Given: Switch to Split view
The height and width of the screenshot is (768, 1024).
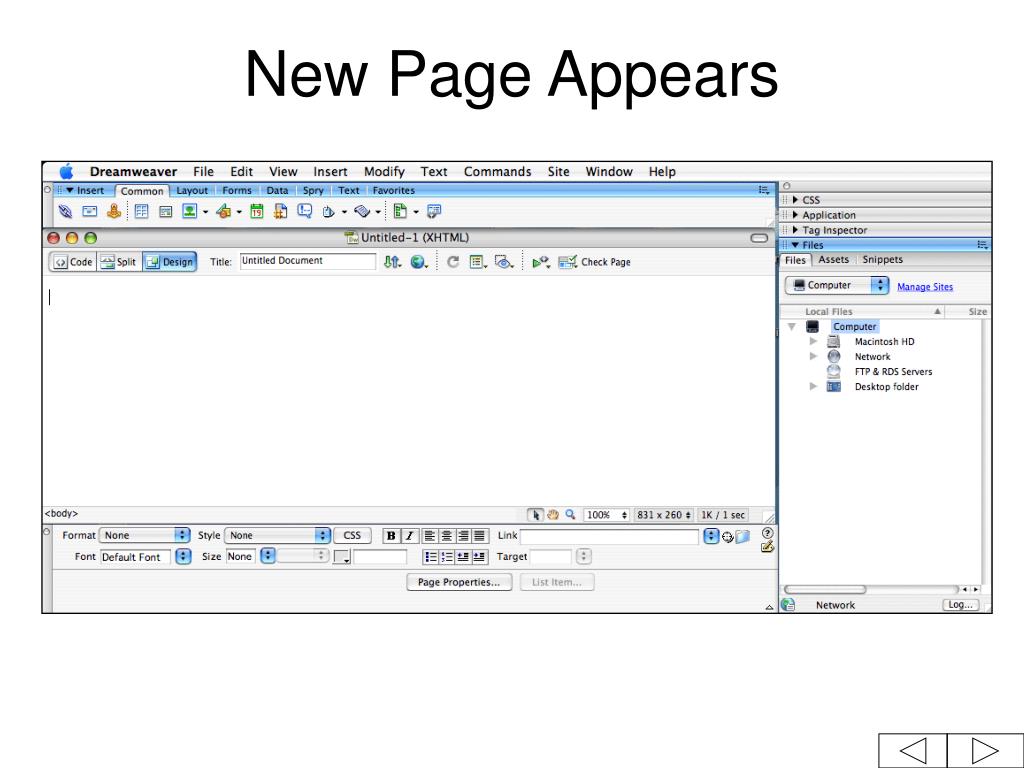Looking at the screenshot, I should pyautogui.click(x=119, y=262).
